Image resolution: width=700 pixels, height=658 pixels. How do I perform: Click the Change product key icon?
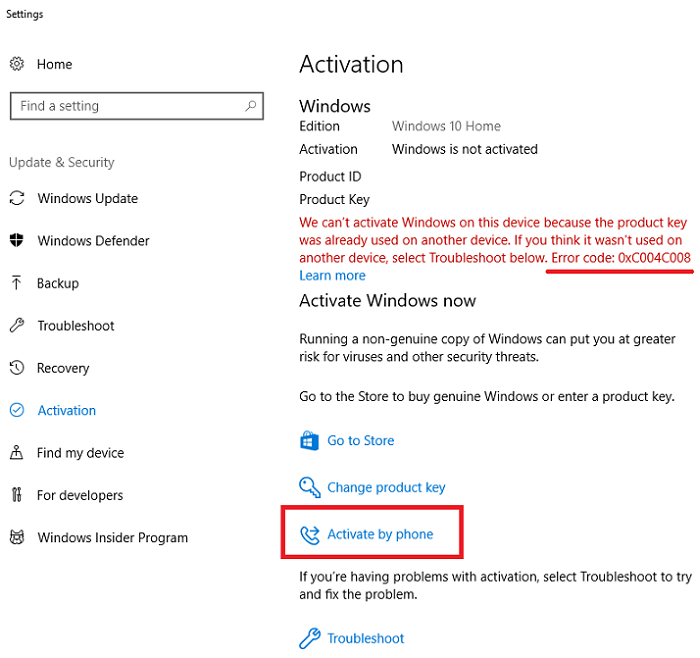coord(309,488)
